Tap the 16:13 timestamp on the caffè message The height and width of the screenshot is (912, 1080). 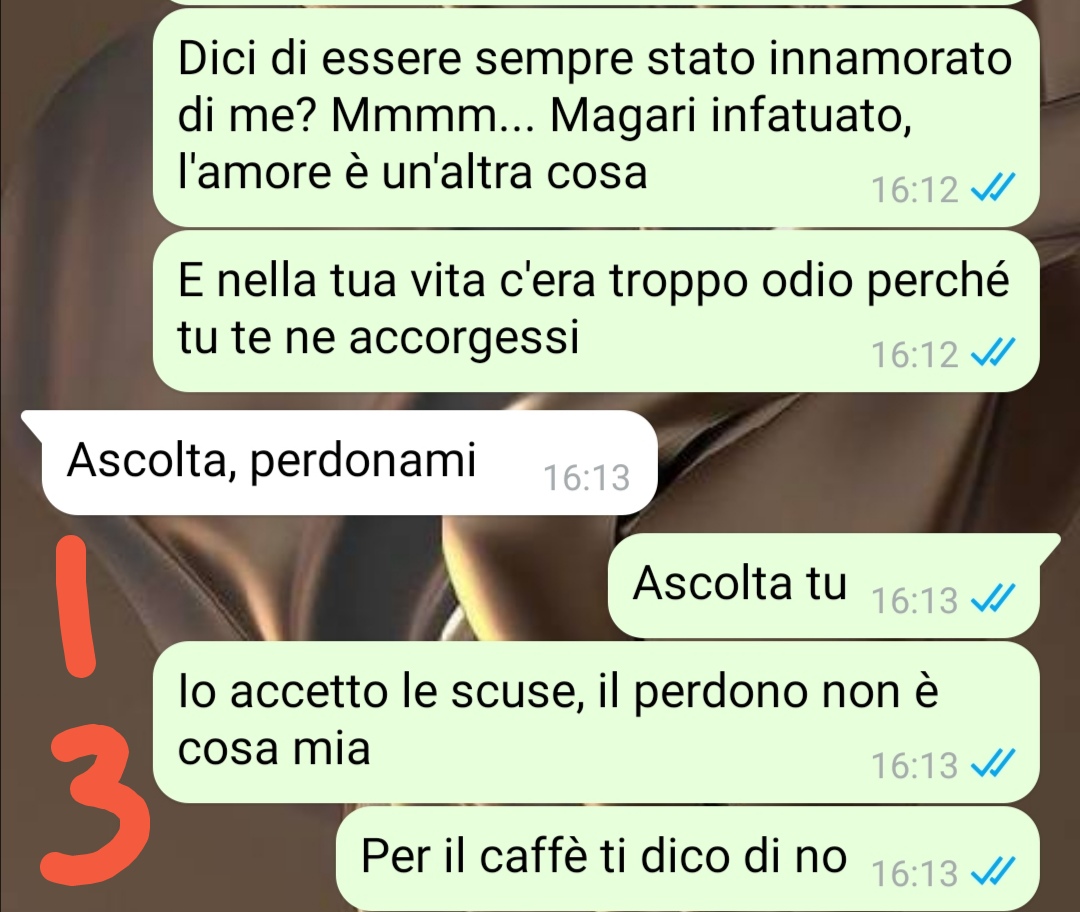tap(915, 874)
